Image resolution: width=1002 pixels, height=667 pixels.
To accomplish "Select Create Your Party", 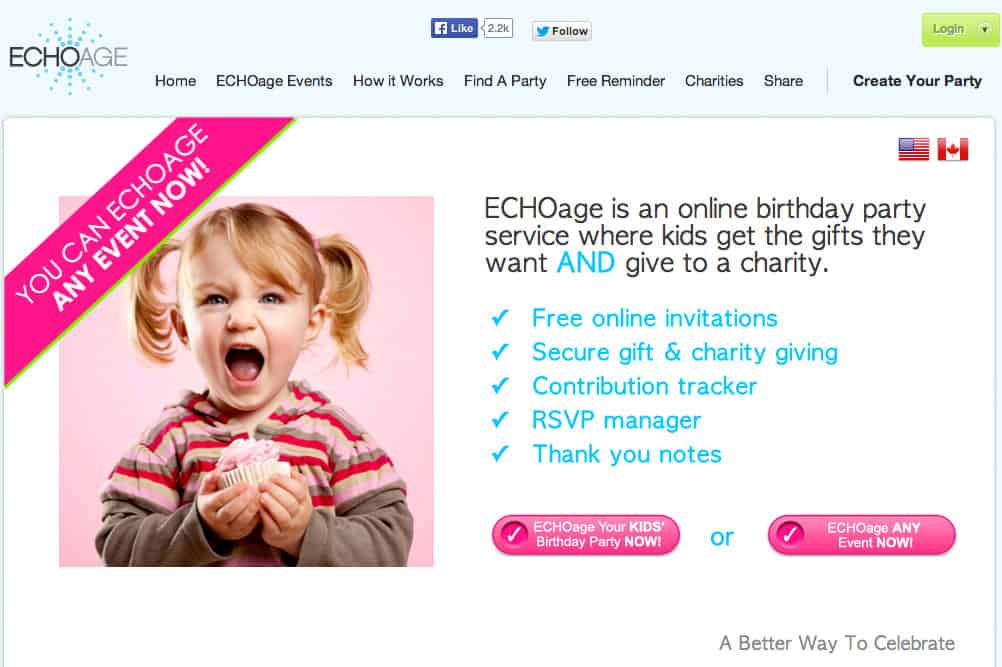I will pyautogui.click(x=917, y=81).
